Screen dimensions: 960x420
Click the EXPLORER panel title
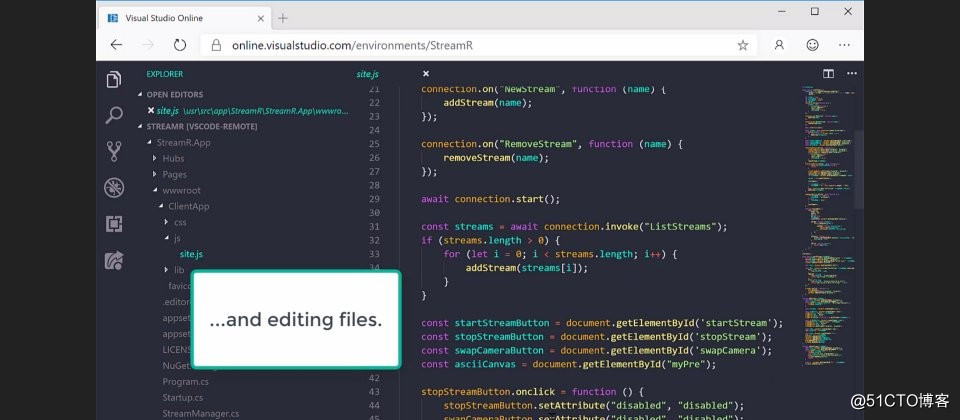[x=164, y=74]
